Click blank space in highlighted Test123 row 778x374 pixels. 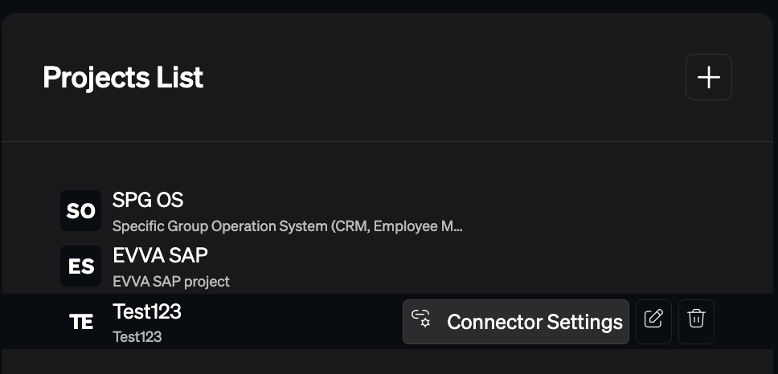293,321
